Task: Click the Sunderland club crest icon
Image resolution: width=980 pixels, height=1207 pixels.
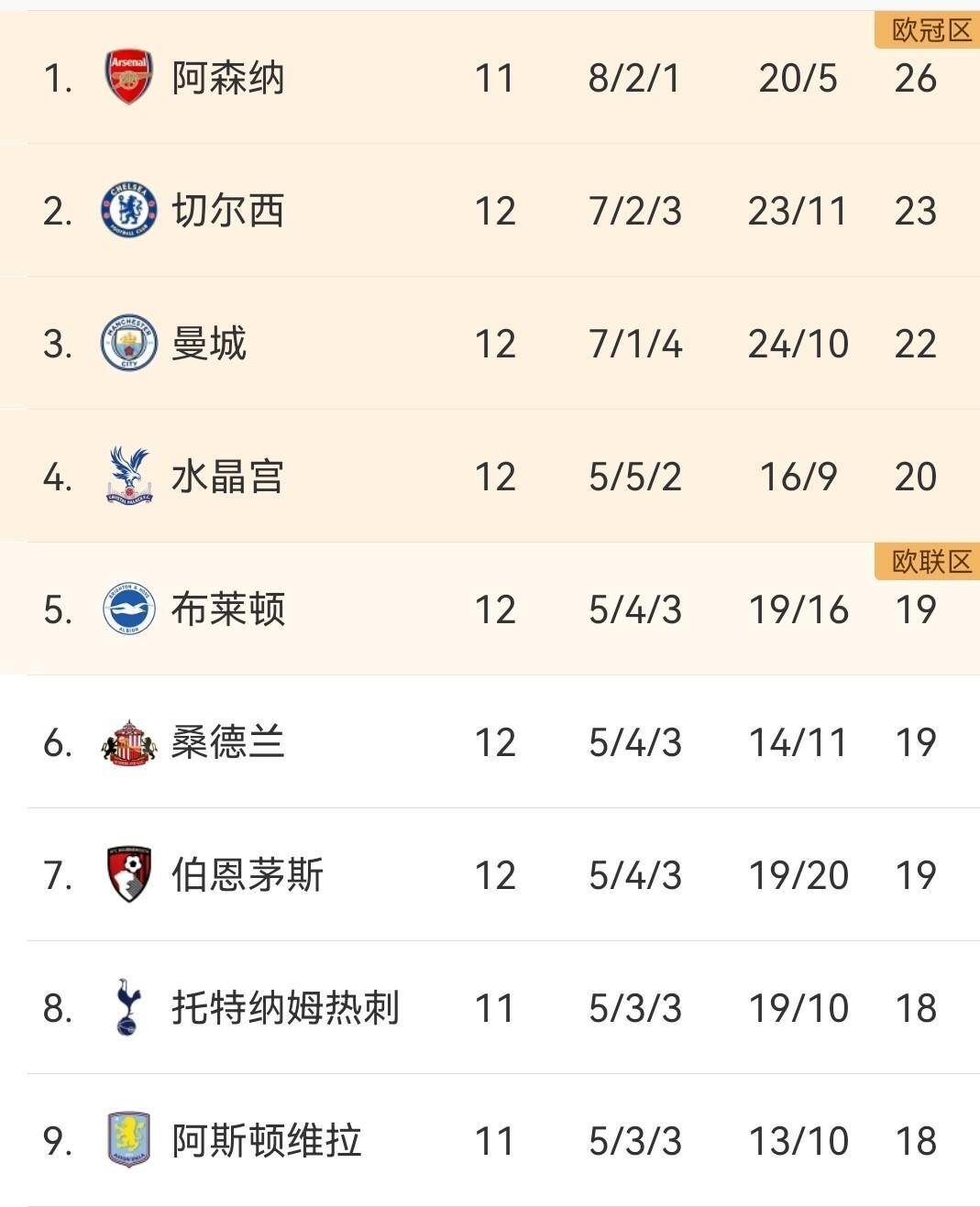Action: point(128,742)
